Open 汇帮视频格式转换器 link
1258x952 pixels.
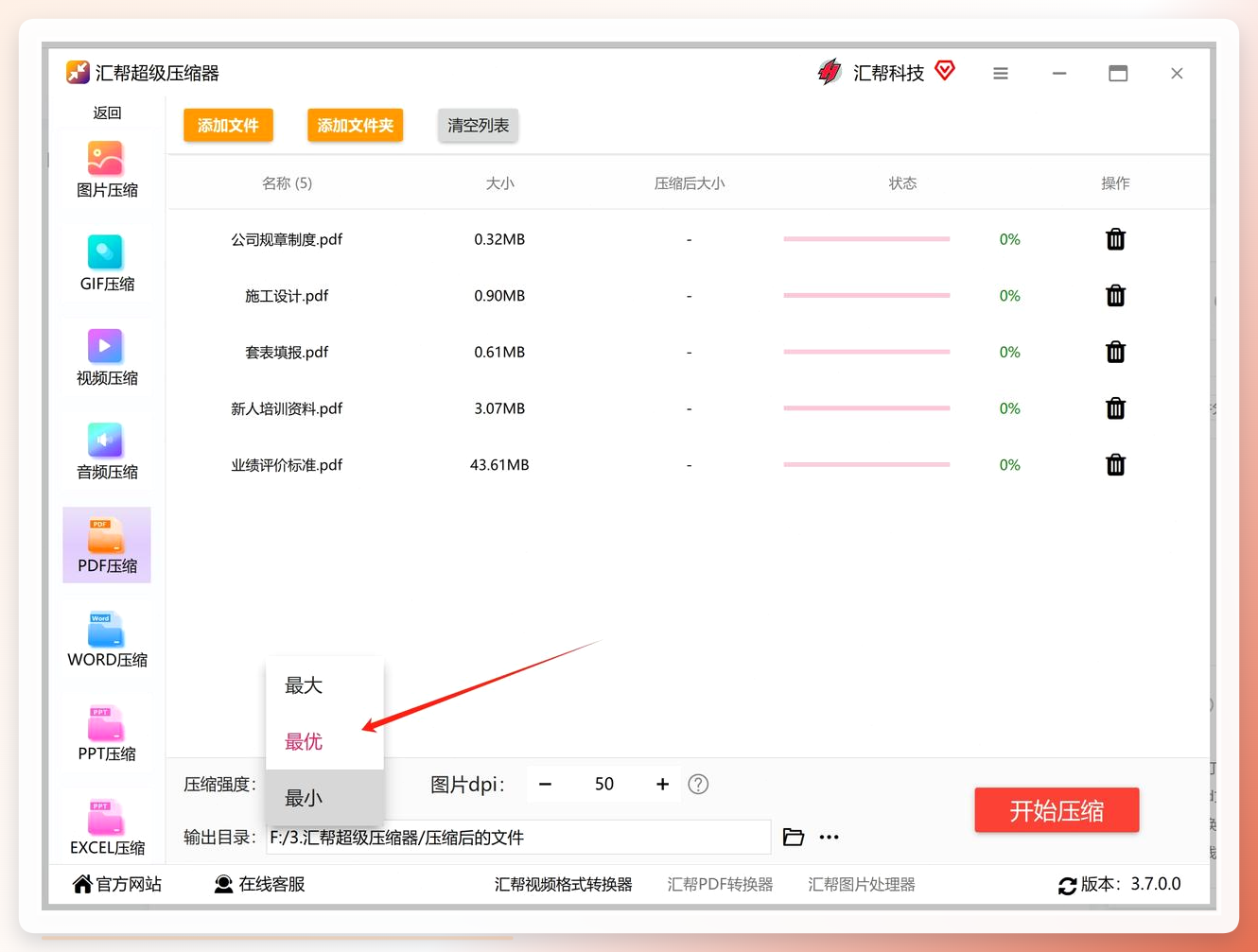[563, 885]
